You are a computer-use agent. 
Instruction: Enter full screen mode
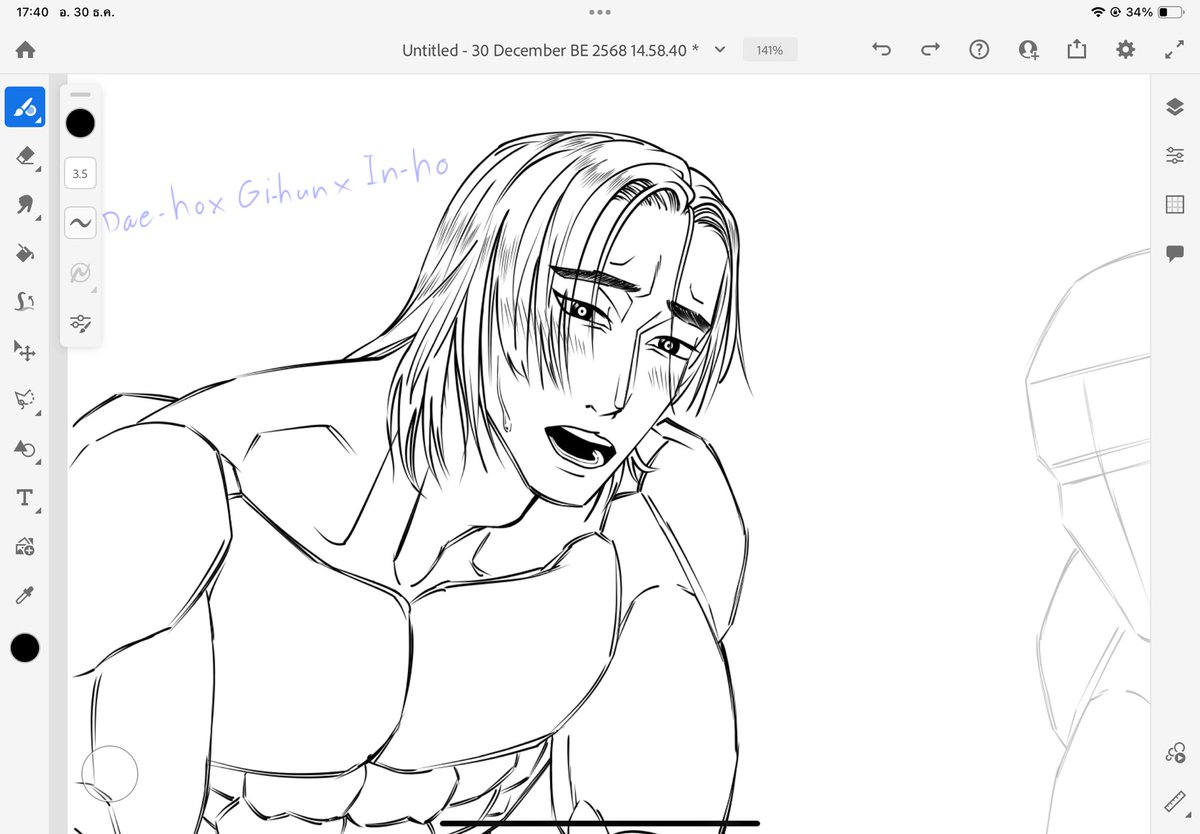click(x=1175, y=50)
